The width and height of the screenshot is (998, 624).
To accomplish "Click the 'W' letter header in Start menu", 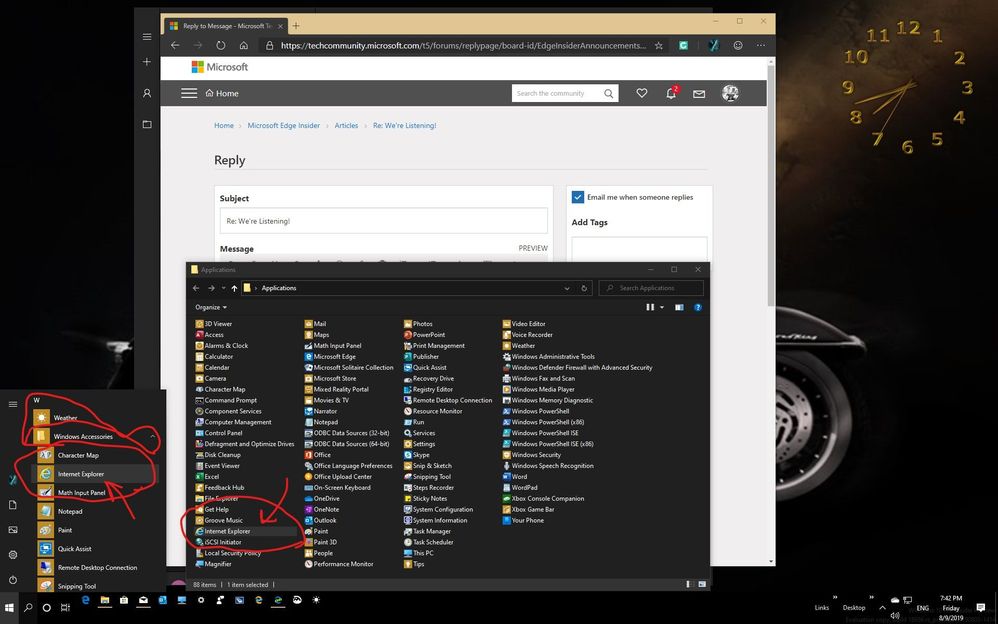I will click(x=36, y=400).
